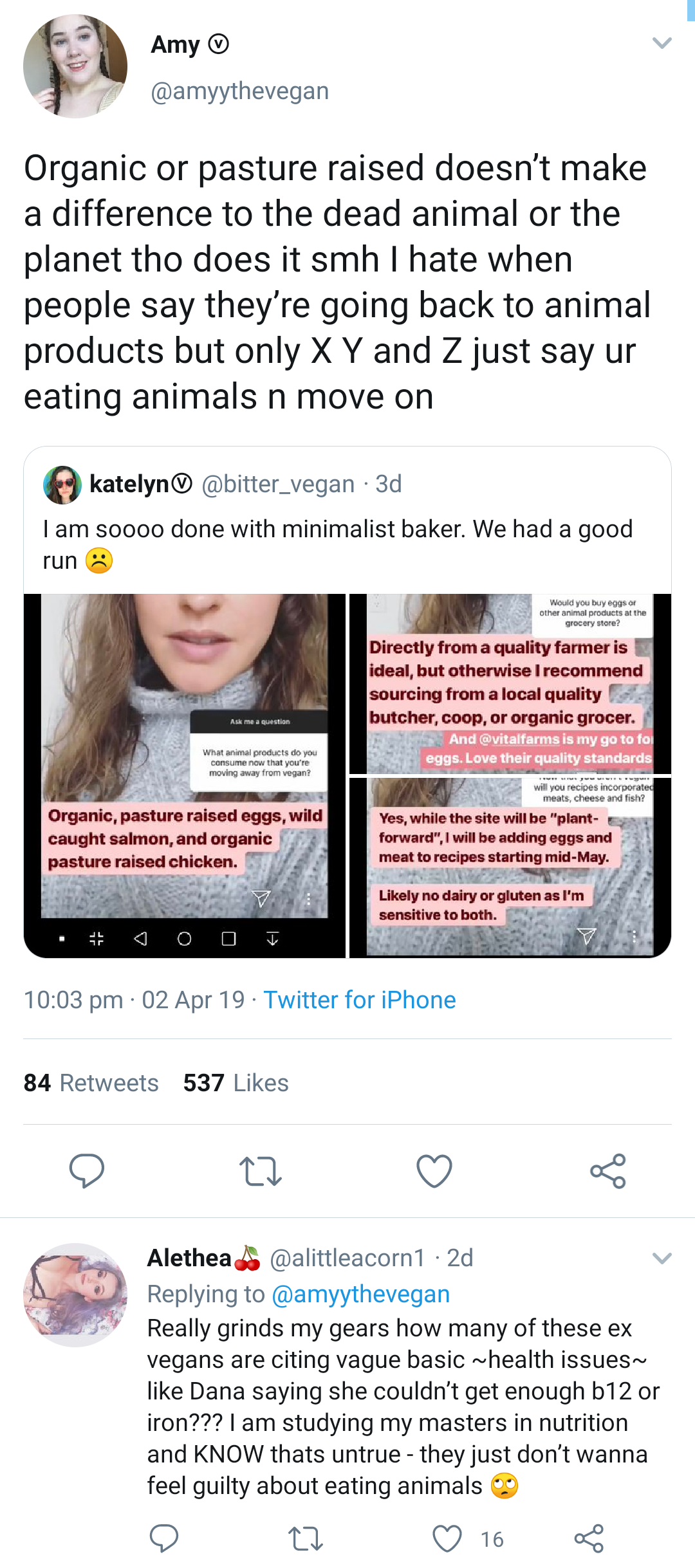Reply to Amy's tweet with comment icon

pyautogui.click(x=87, y=1170)
